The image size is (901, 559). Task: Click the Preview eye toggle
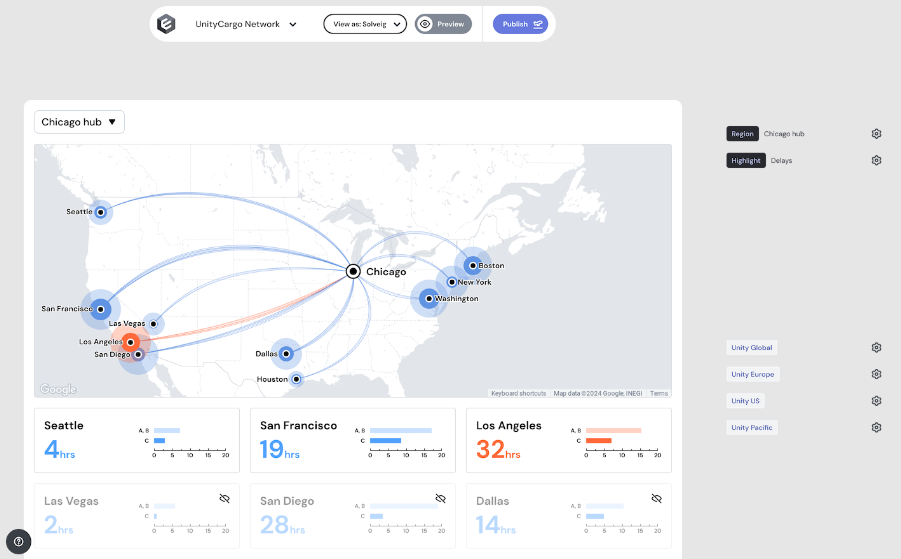[443, 24]
